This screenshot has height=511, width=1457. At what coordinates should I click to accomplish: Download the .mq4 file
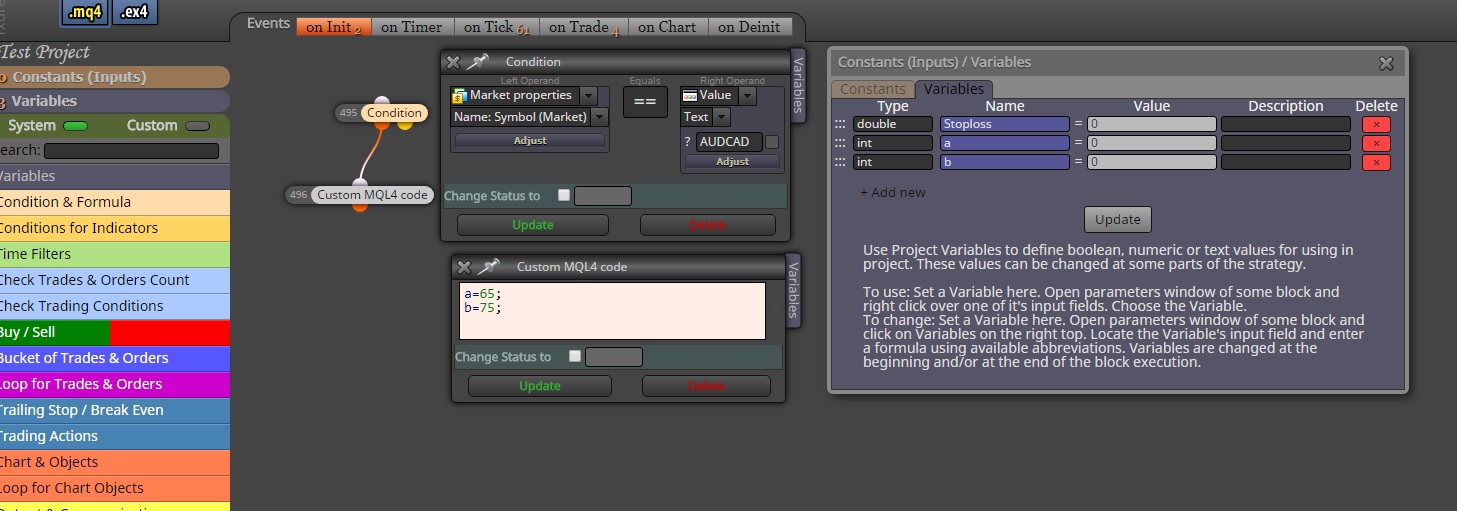pyautogui.click(x=86, y=12)
